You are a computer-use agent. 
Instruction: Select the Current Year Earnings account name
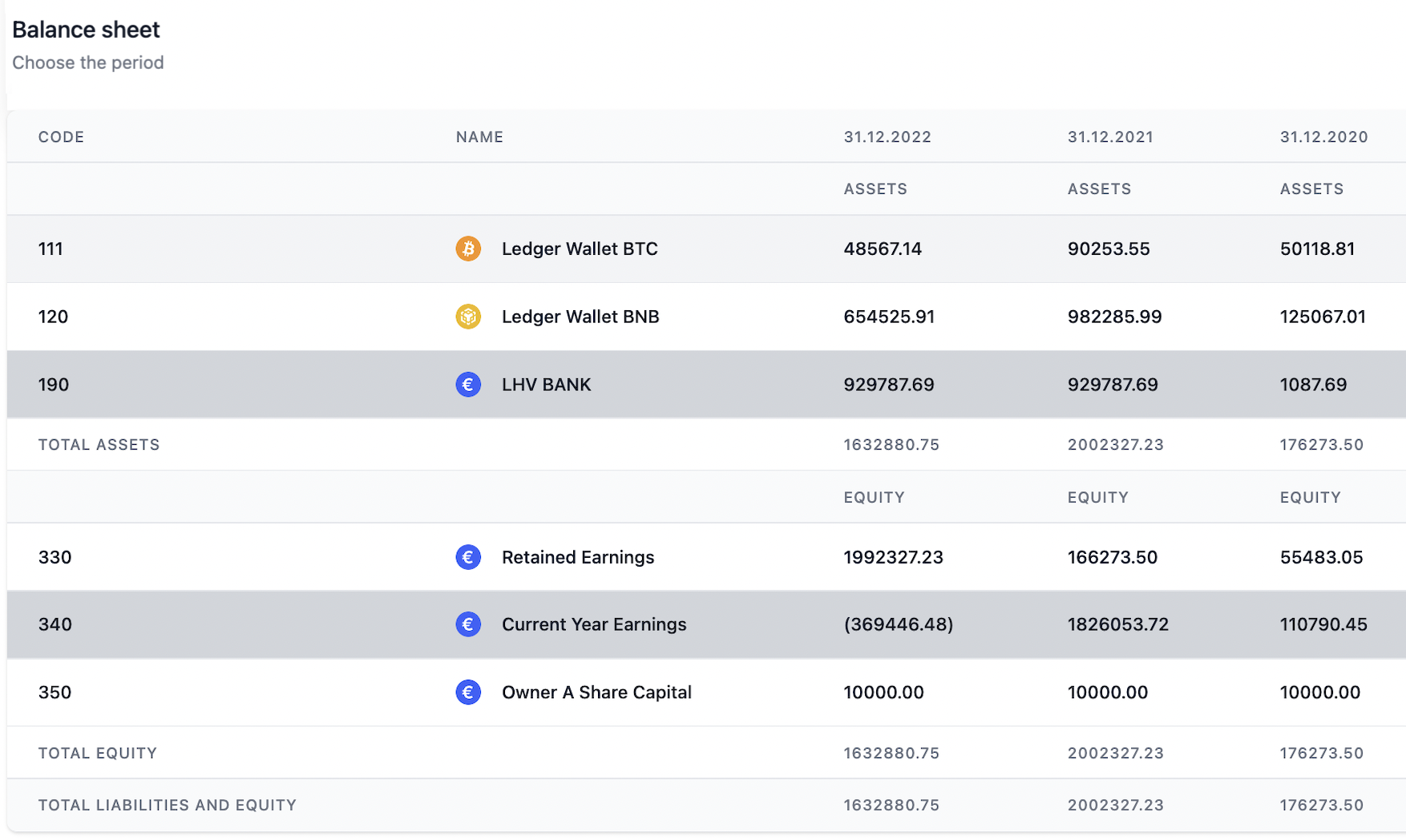coord(594,624)
